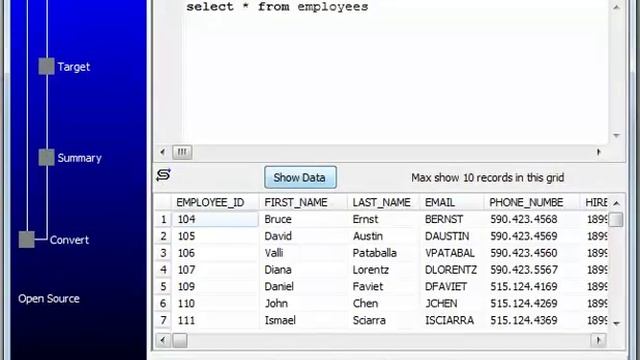Select the employee ID cell 104
Image resolution: width=640 pixels, height=360 pixels.
(x=215, y=219)
